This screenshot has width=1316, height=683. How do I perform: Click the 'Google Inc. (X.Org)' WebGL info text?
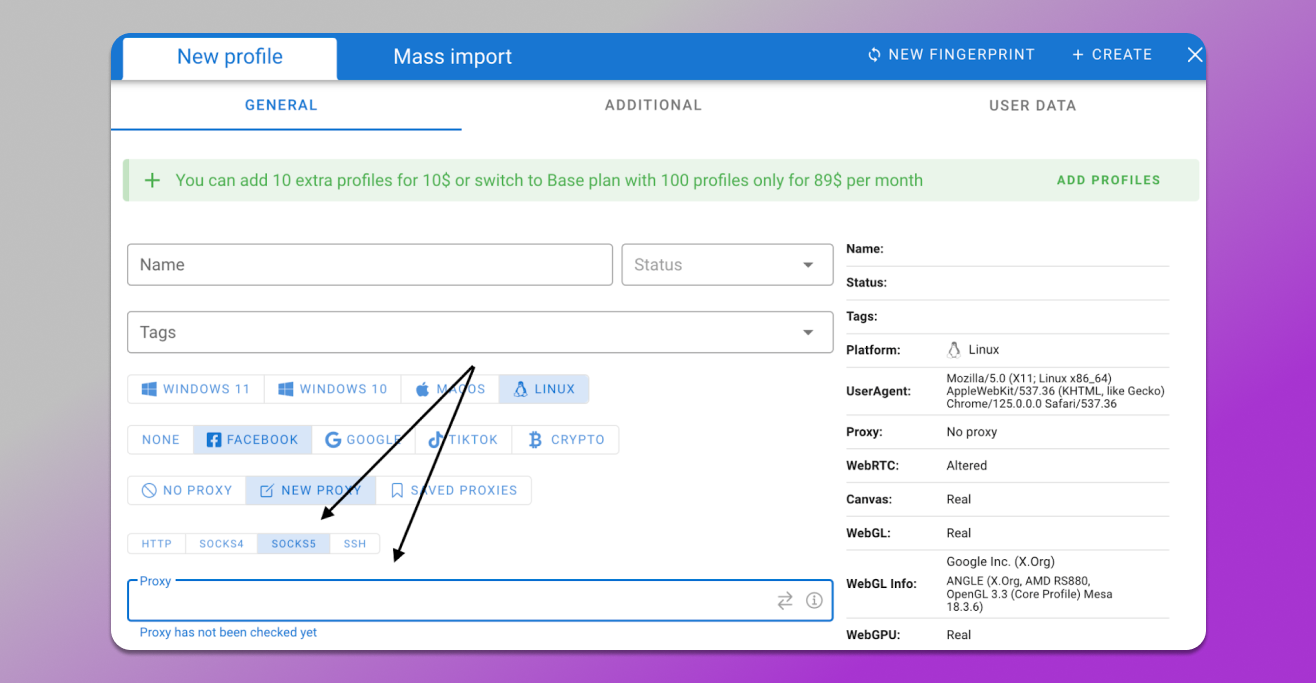pos(1000,562)
